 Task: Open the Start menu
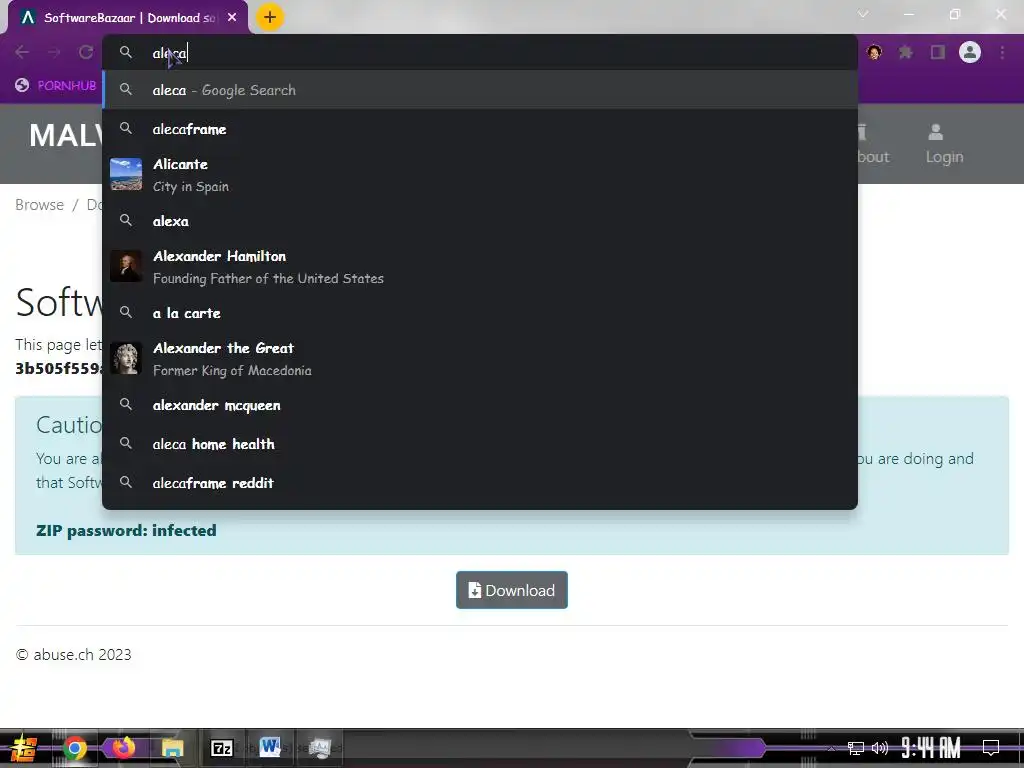pyautogui.click(x=24, y=748)
